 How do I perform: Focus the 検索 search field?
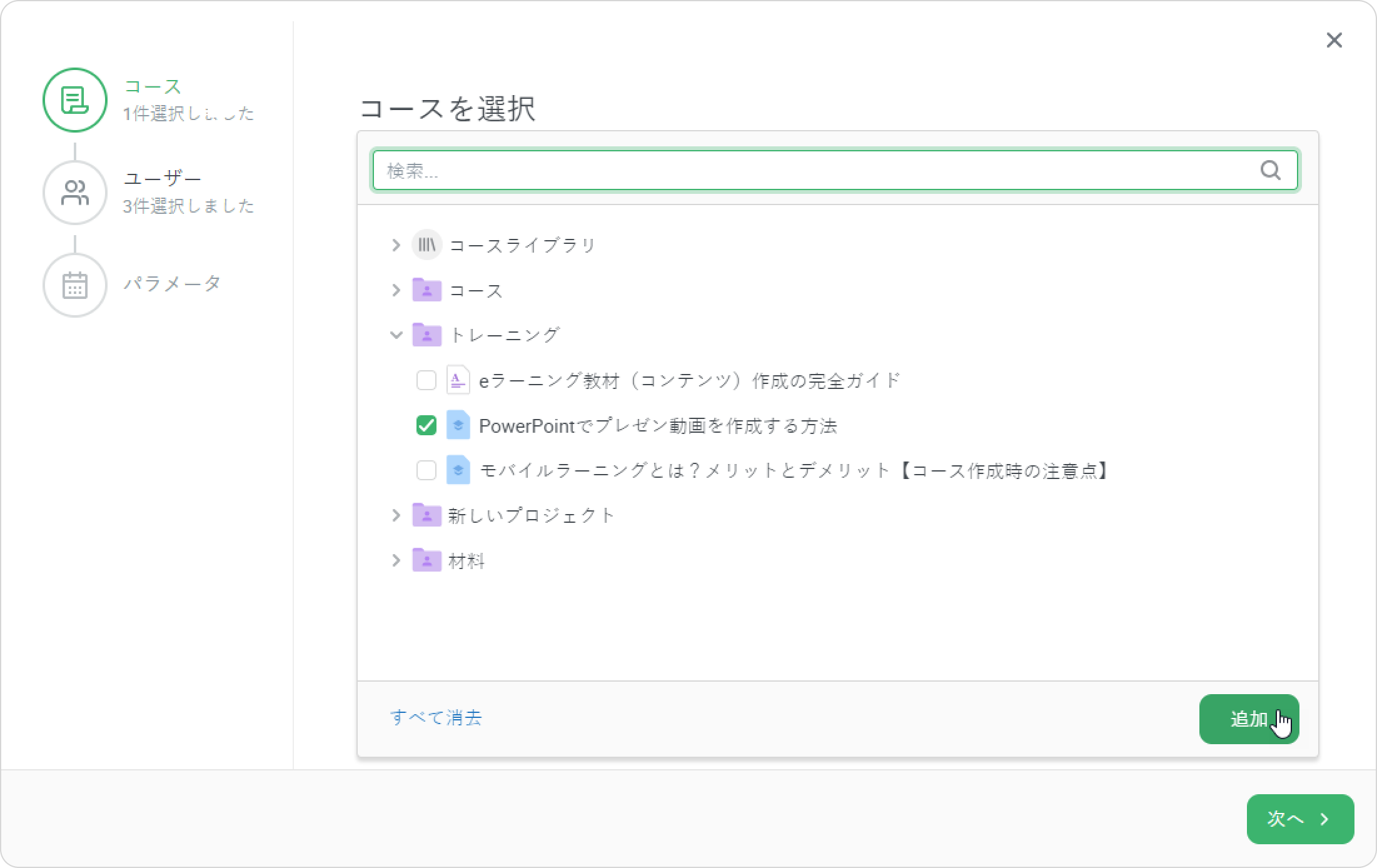(x=813, y=170)
